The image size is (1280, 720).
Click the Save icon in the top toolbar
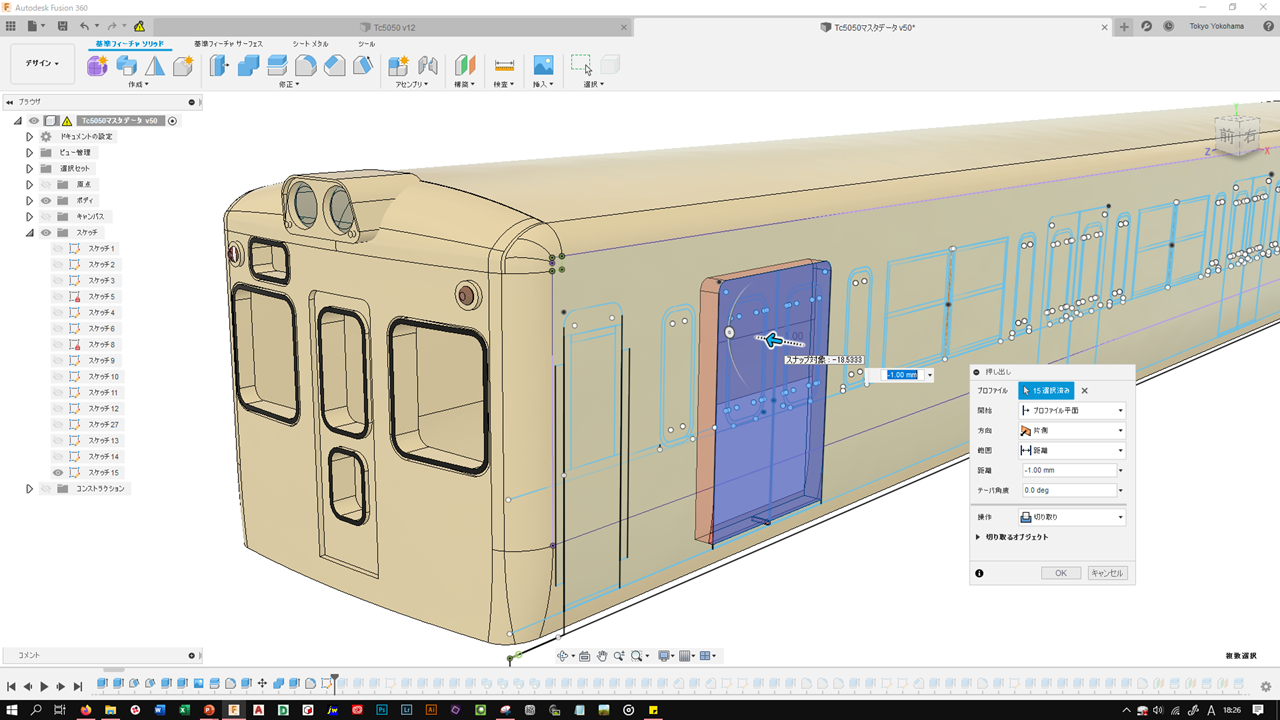pyautogui.click(x=63, y=26)
